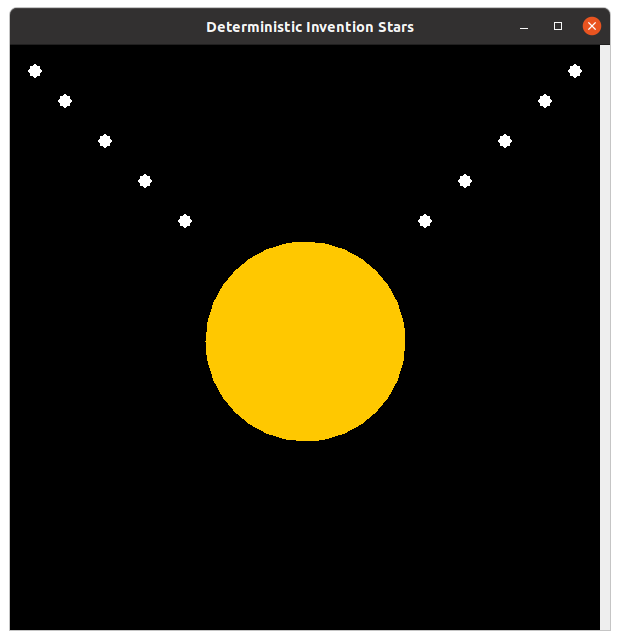This screenshot has width=620, height=640.
Task: Close the Deterministic Invention Stars window
Action: click(x=592, y=27)
